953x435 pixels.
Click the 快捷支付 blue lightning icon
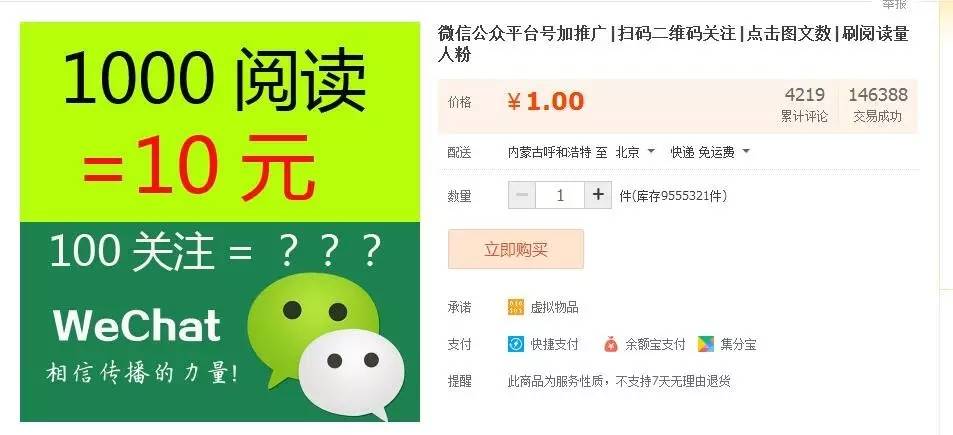pyautogui.click(x=515, y=344)
